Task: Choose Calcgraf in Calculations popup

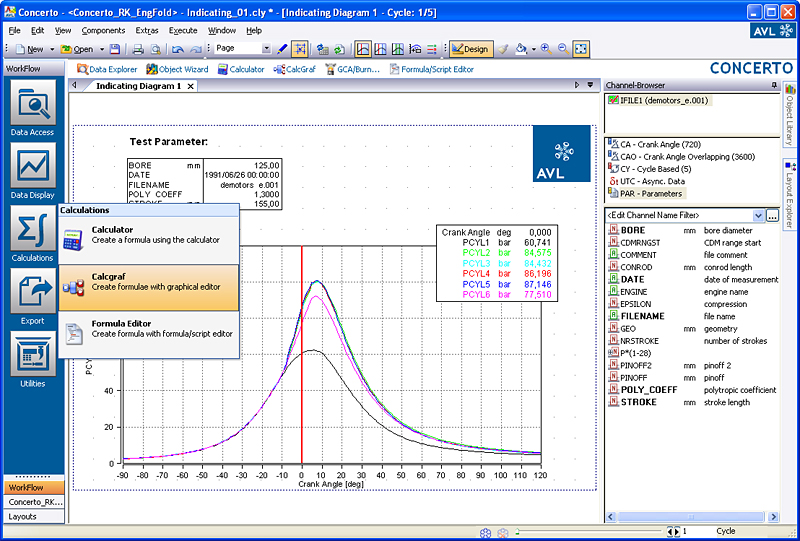Action: click(148, 287)
